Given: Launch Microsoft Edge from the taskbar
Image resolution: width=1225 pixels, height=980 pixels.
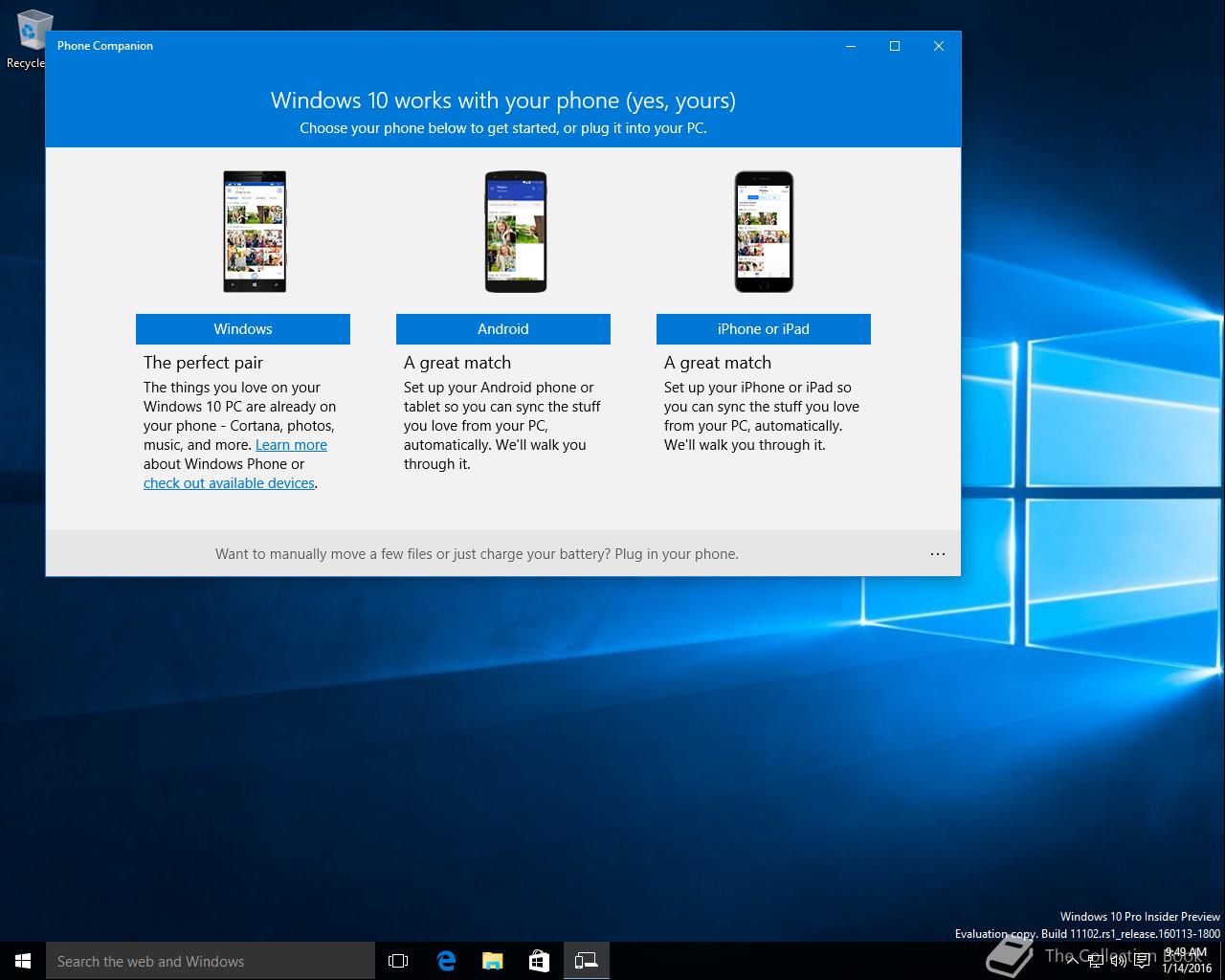Looking at the screenshot, I should coord(445,961).
